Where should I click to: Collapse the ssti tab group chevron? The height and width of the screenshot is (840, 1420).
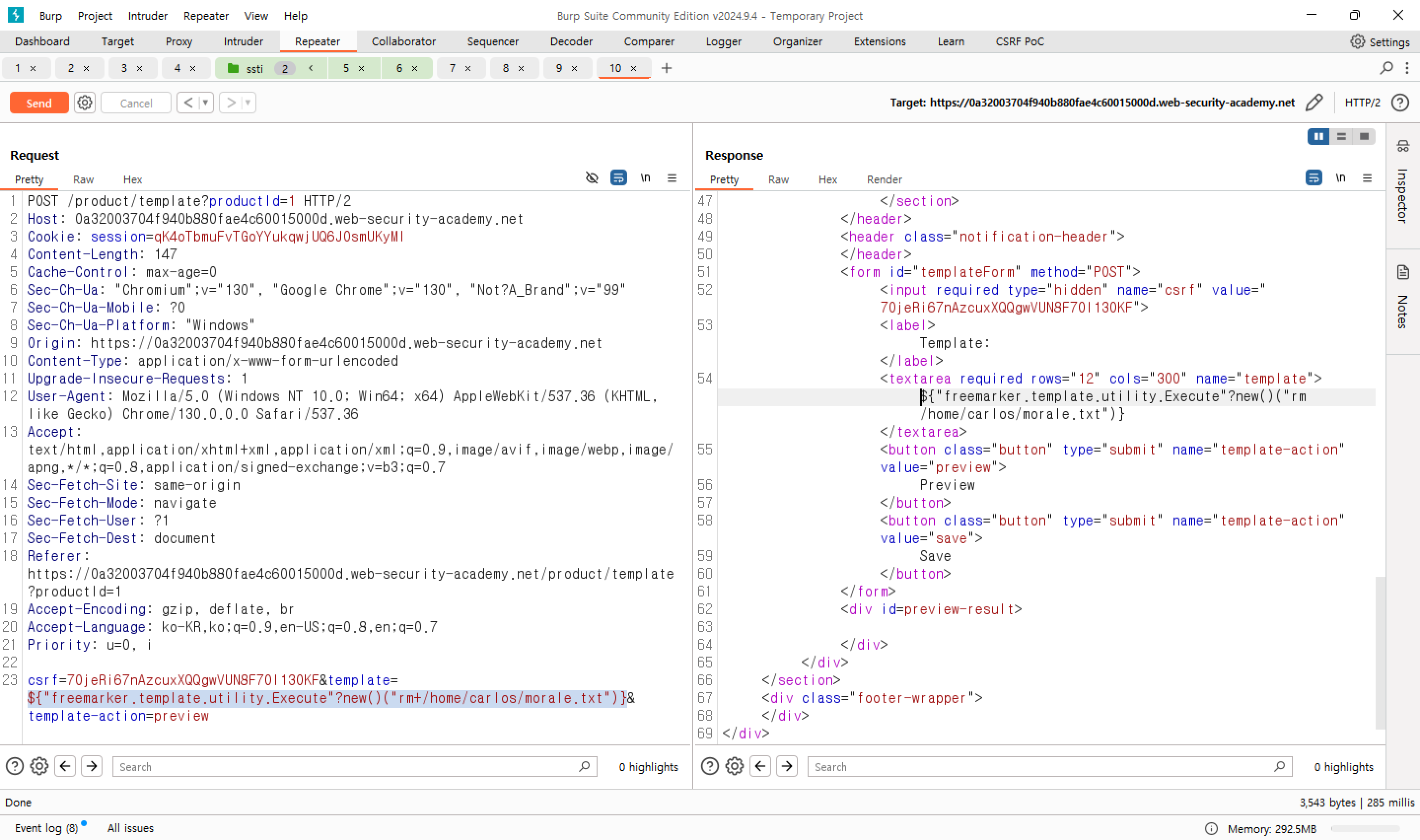[311, 68]
